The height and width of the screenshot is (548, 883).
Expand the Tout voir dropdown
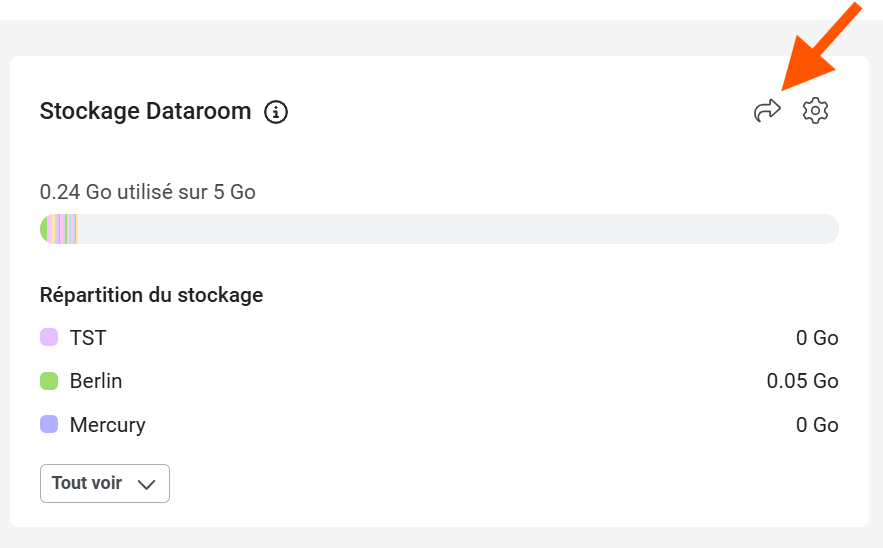pyautogui.click(x=104, y=484)
